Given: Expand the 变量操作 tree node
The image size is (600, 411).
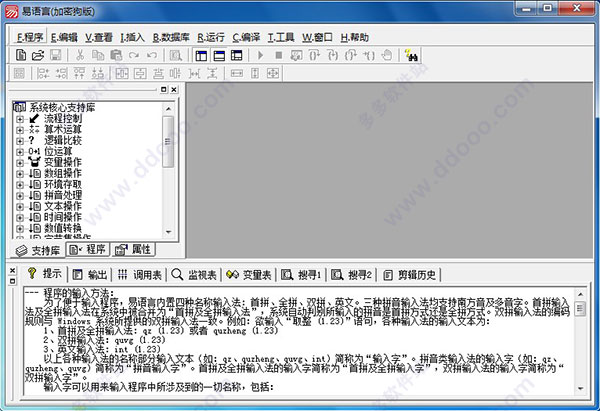Looking at the screenshot, I should coord(20,163).
